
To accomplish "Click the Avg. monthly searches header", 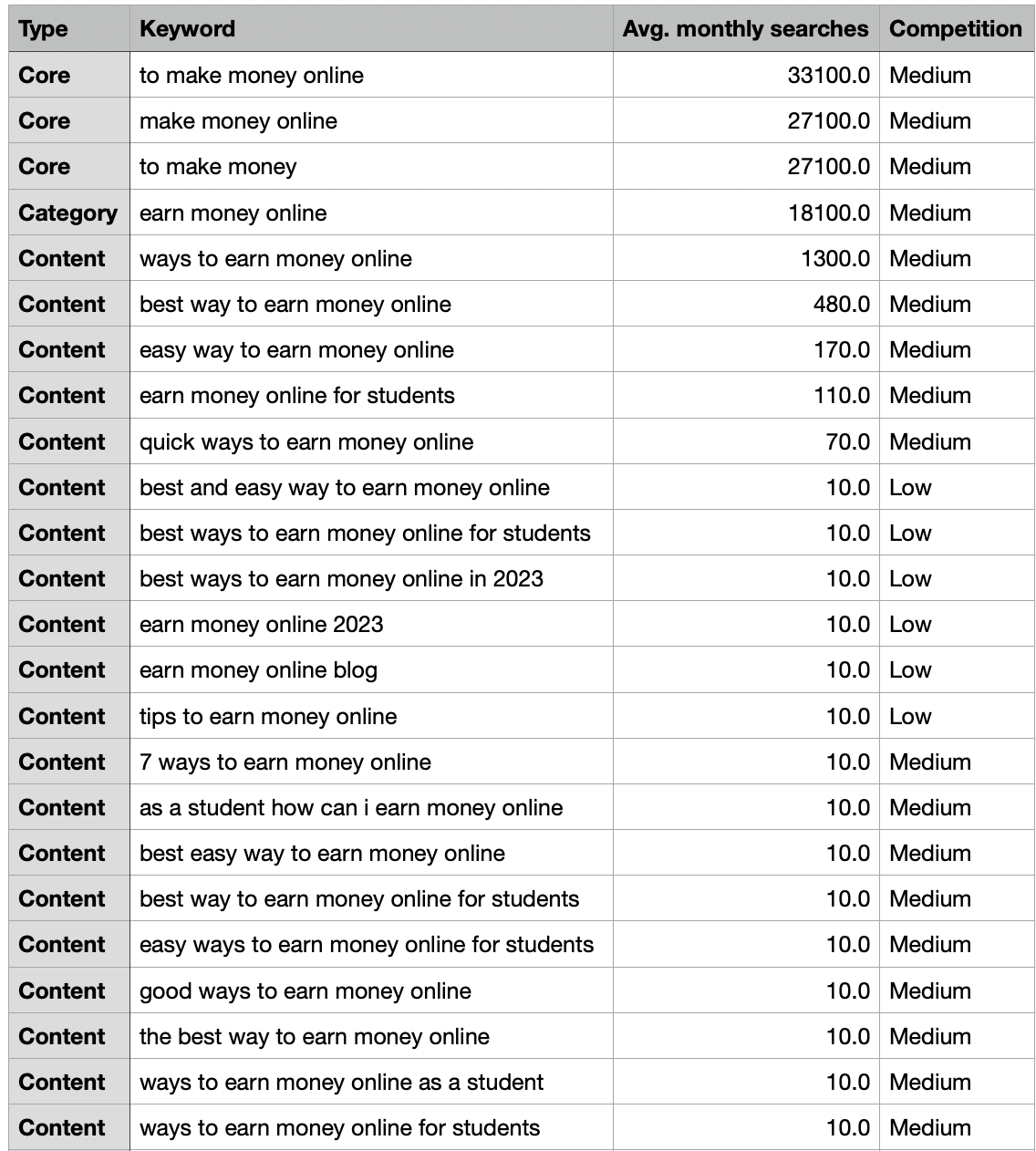I will click(745, 29).
